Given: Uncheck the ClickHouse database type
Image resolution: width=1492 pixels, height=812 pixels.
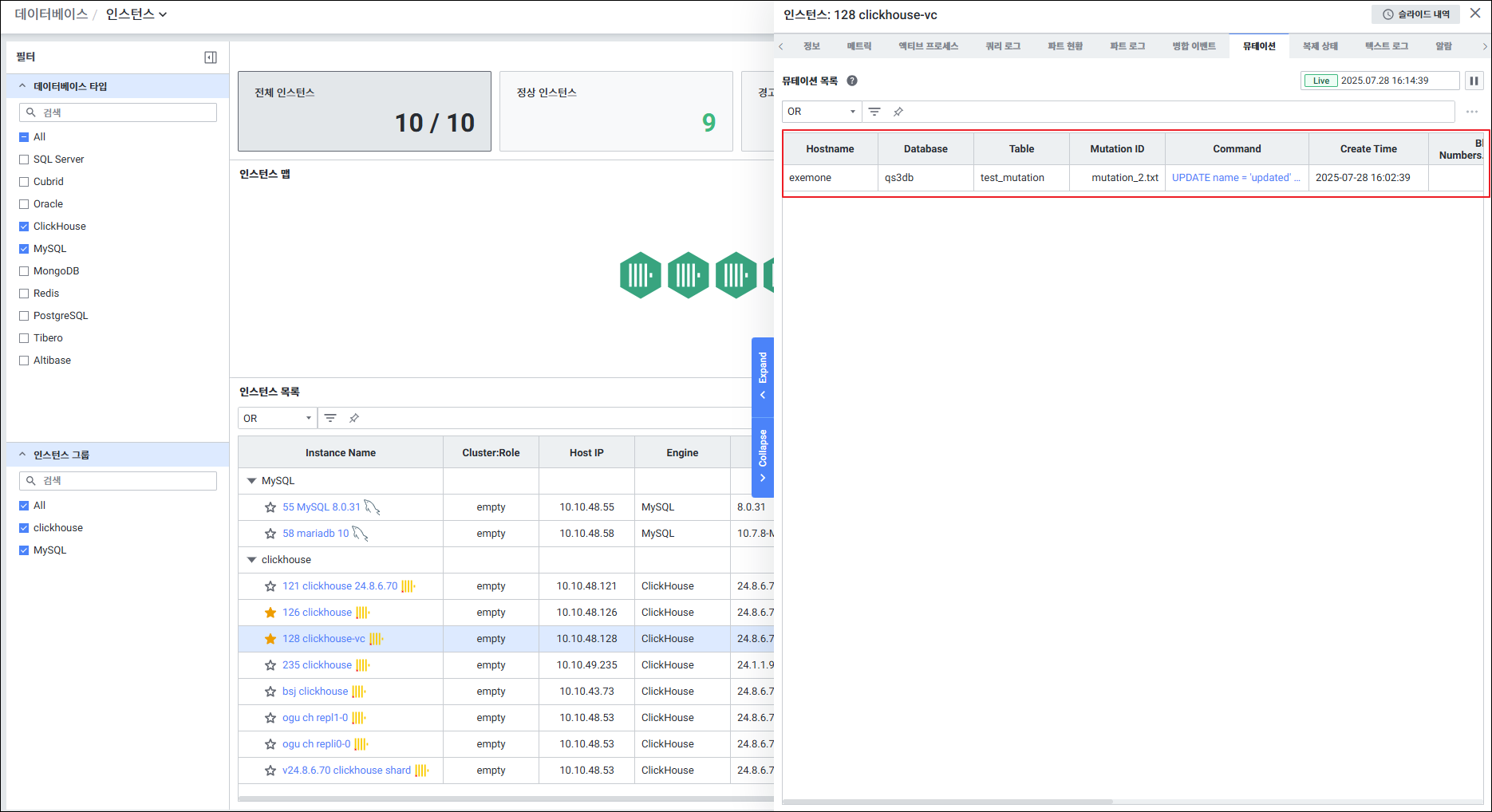Looking at the screenshot, I should [24, 227].
